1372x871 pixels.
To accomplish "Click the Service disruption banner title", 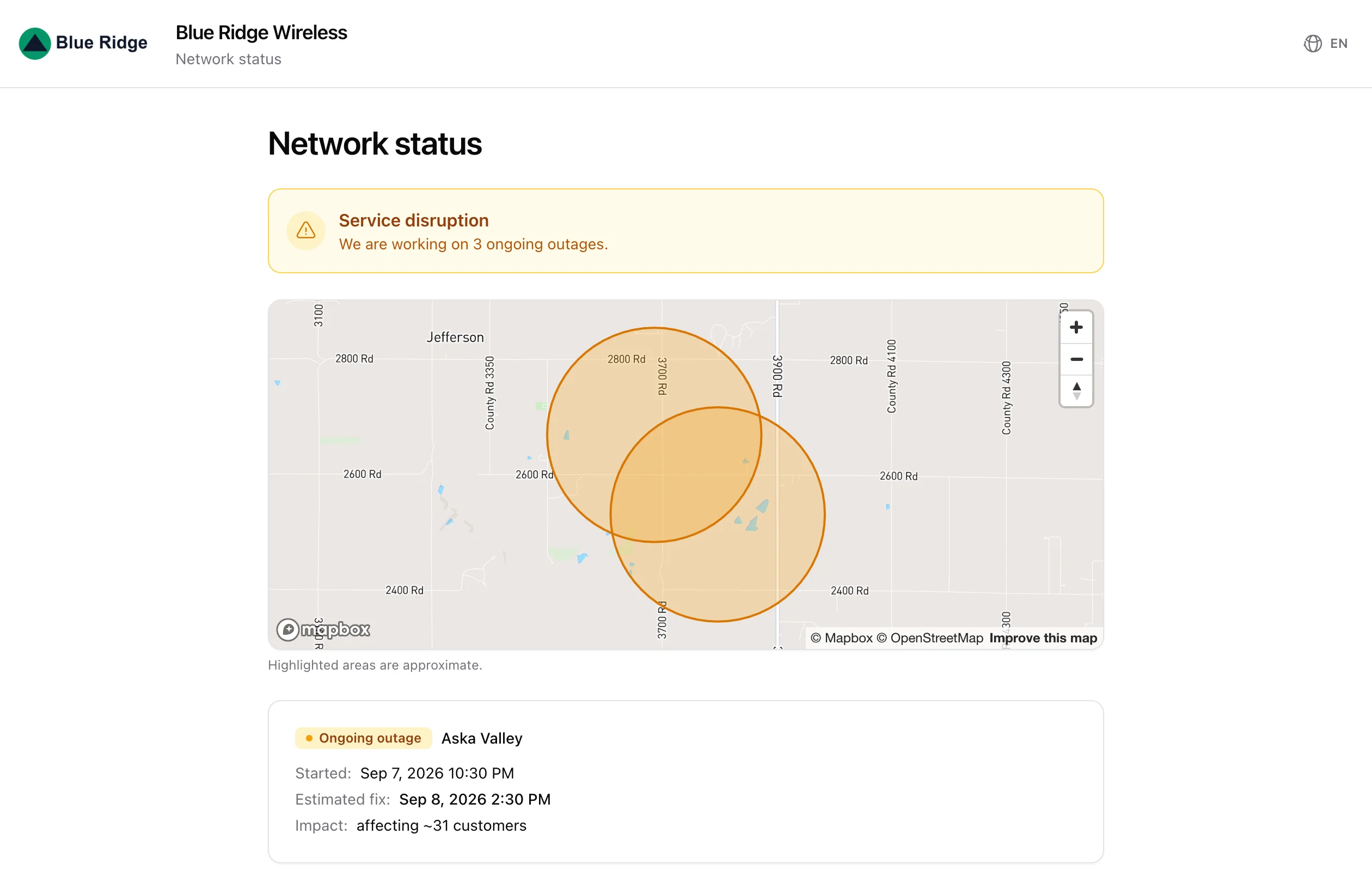I will coord(414,220).
